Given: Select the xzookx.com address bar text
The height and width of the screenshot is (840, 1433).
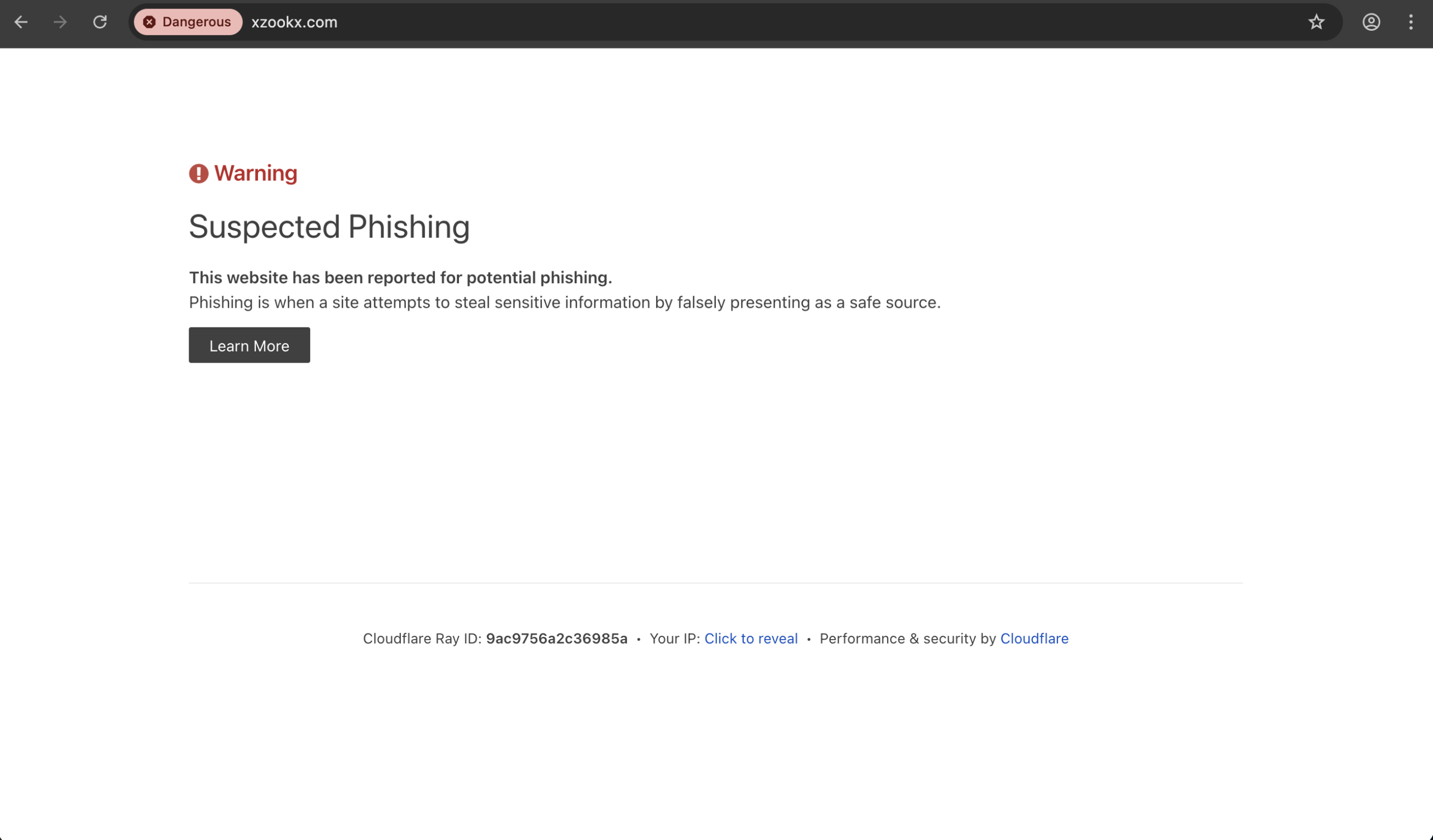Looking at the screenshot, I should tap(293, 22).
